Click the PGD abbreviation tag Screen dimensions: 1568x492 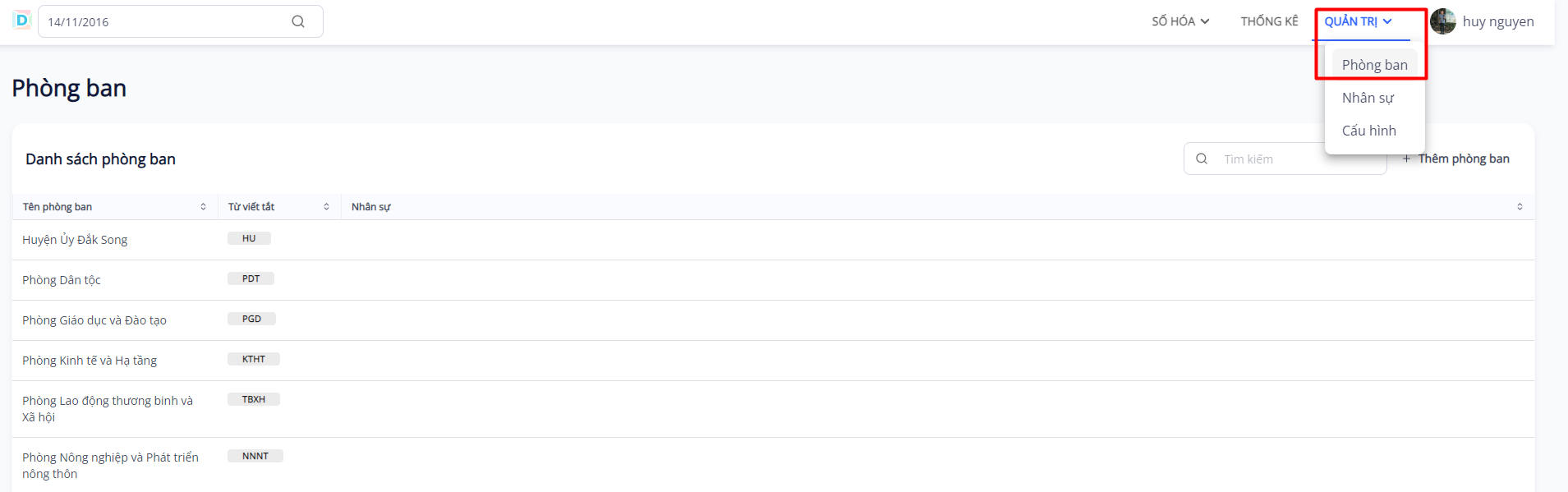(x=251, y=319)
